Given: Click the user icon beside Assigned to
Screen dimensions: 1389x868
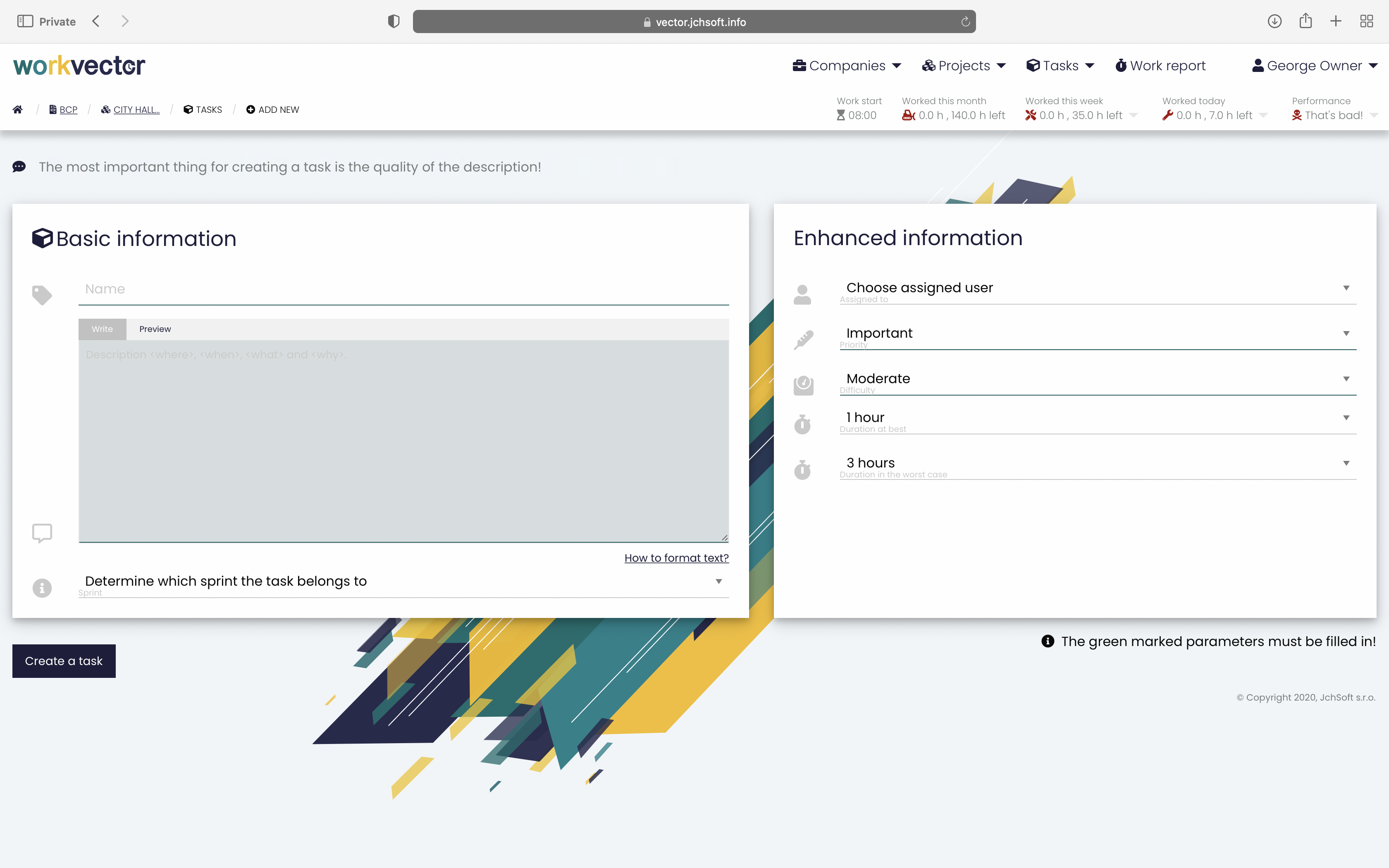Looking at the screenshot, I should [802, 294].
